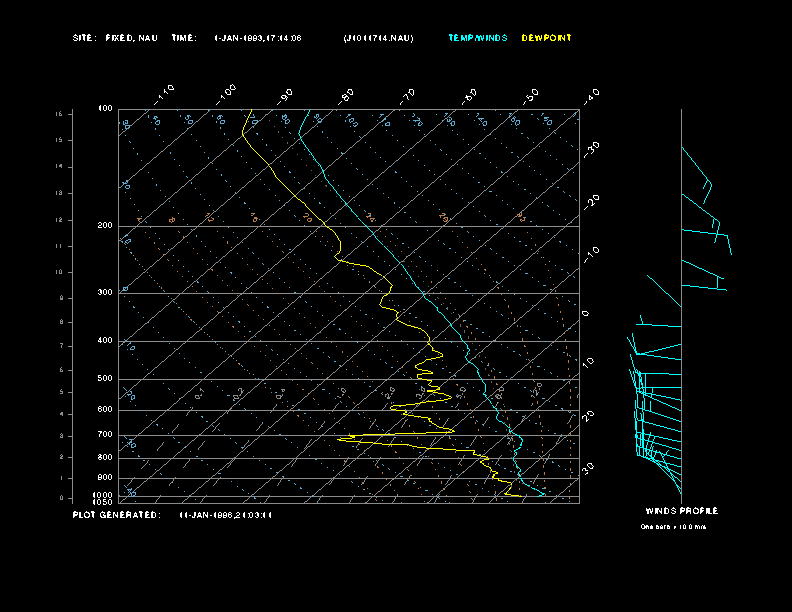
Task: Click the One barb wind scale note
Action: tap(673, 527)
